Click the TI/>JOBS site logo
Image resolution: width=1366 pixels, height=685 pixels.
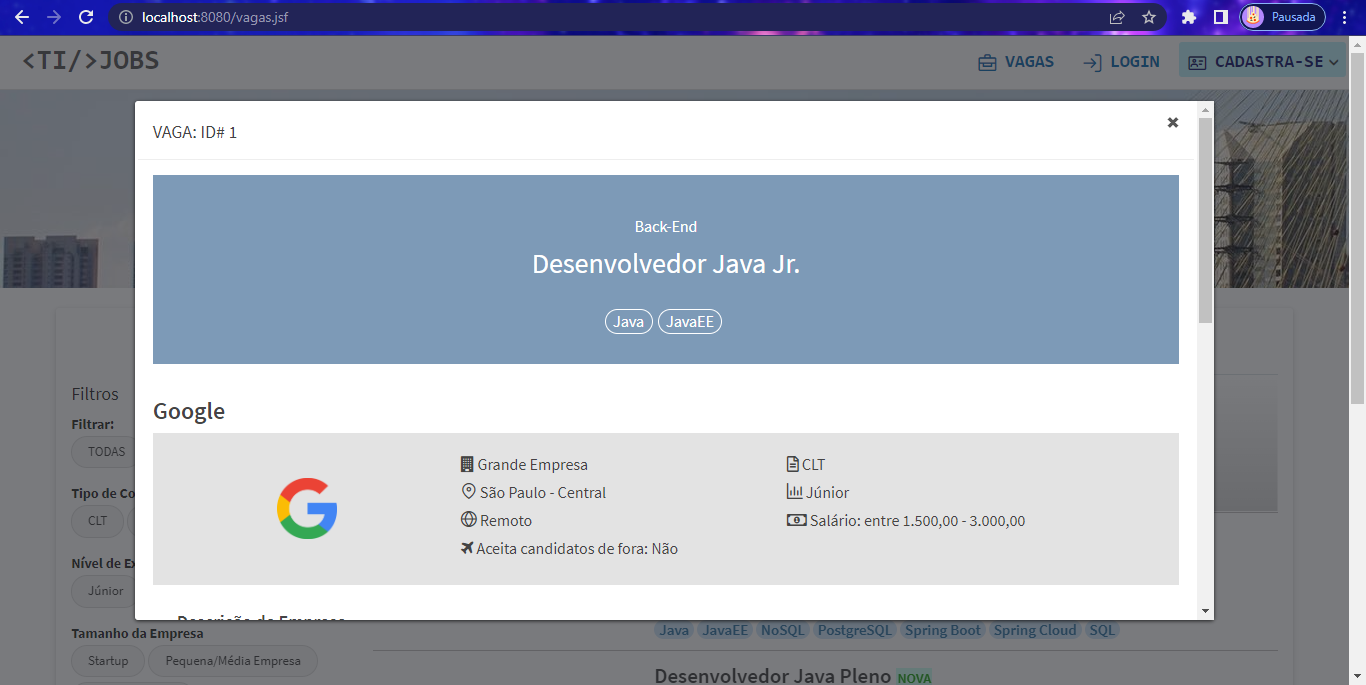(90, 61)
